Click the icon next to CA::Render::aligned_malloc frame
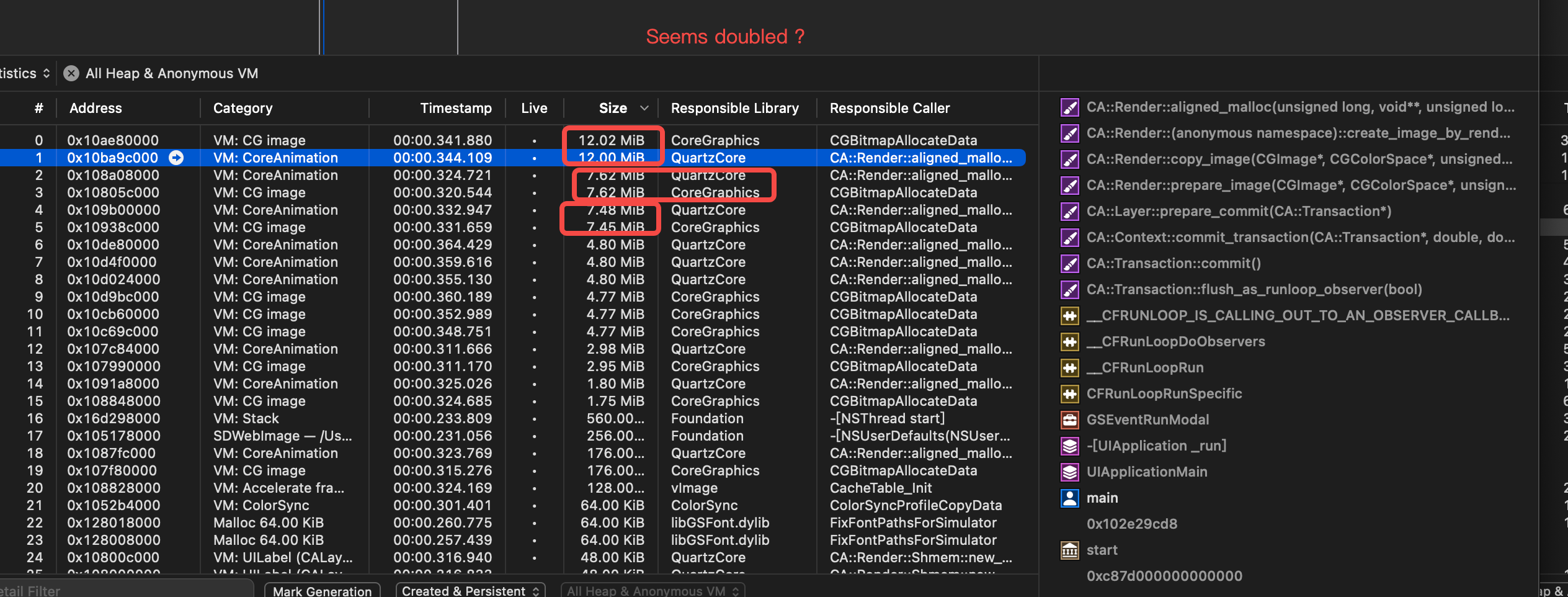Screen dimensions: 1568x597 [x=1069, y=107]
